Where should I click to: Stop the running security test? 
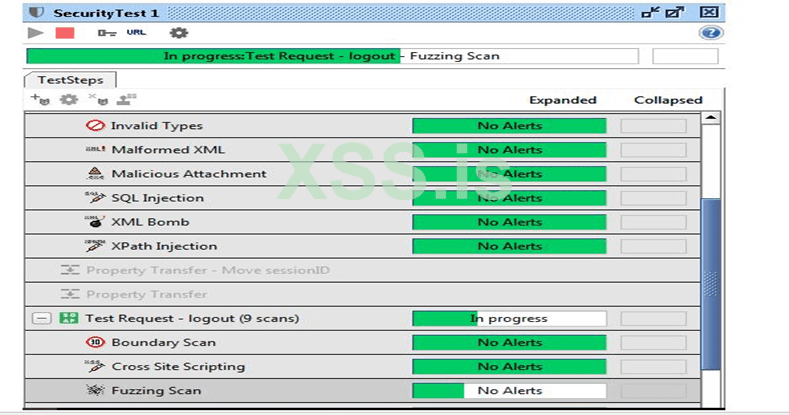pos(65,33)
